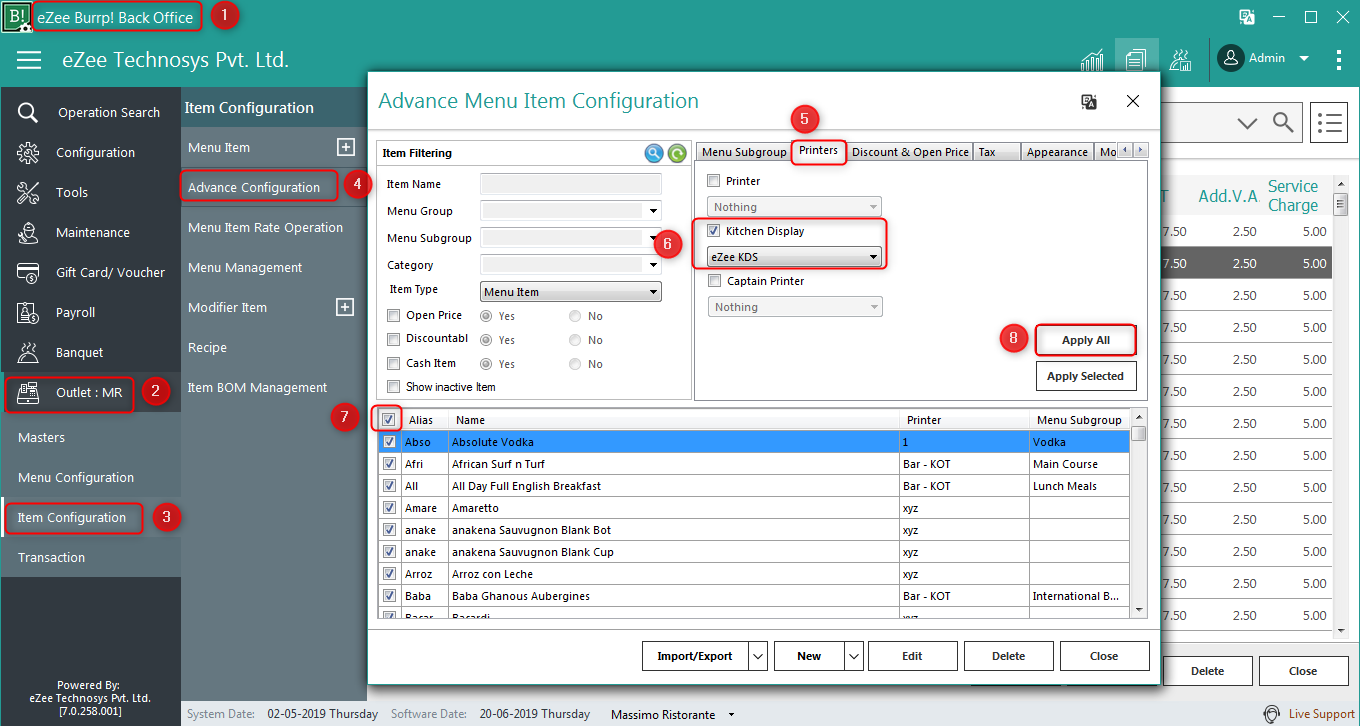
Task: Click the Operation Search magnifier icon
Action: [x=28, y=112]
